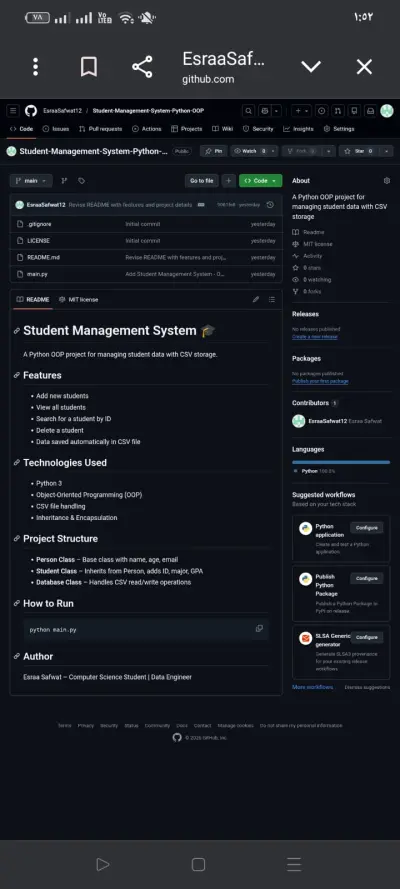Pin this repository with Pin button

tap(213, 151)
